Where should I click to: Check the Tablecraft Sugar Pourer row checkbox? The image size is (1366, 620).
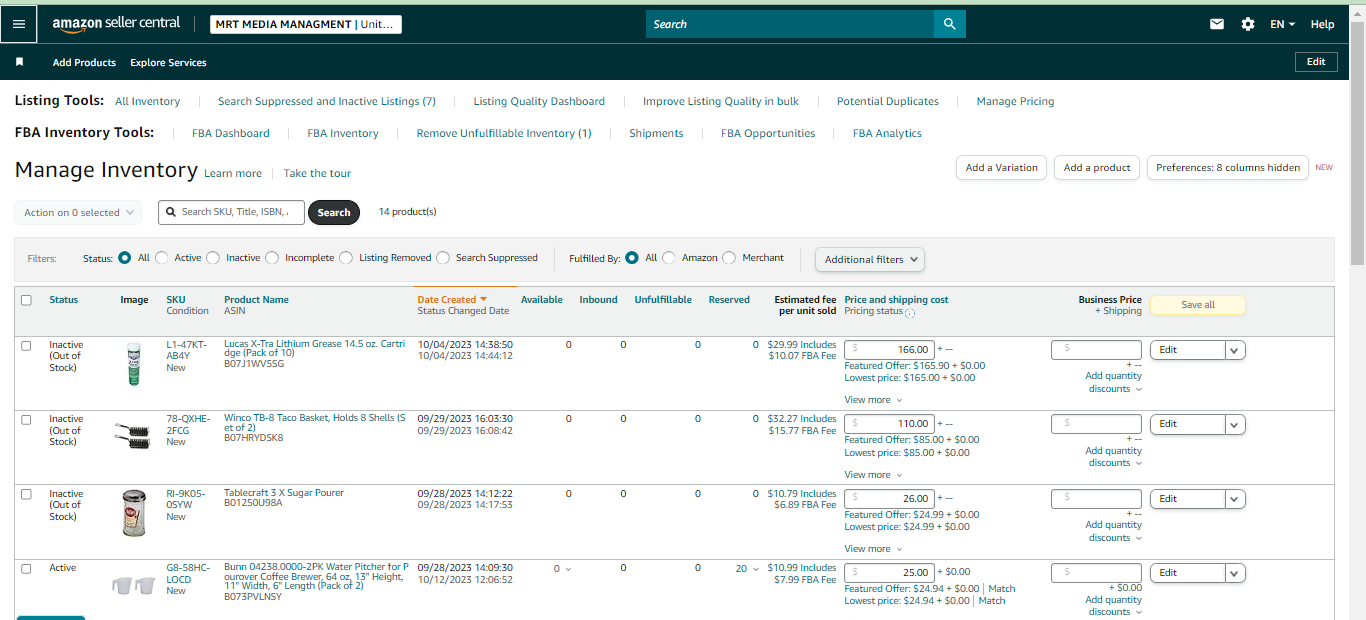point(26,494)
